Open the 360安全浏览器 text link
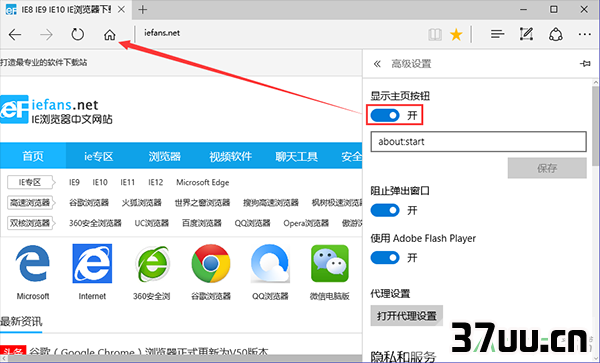 [x=95, y=223]
